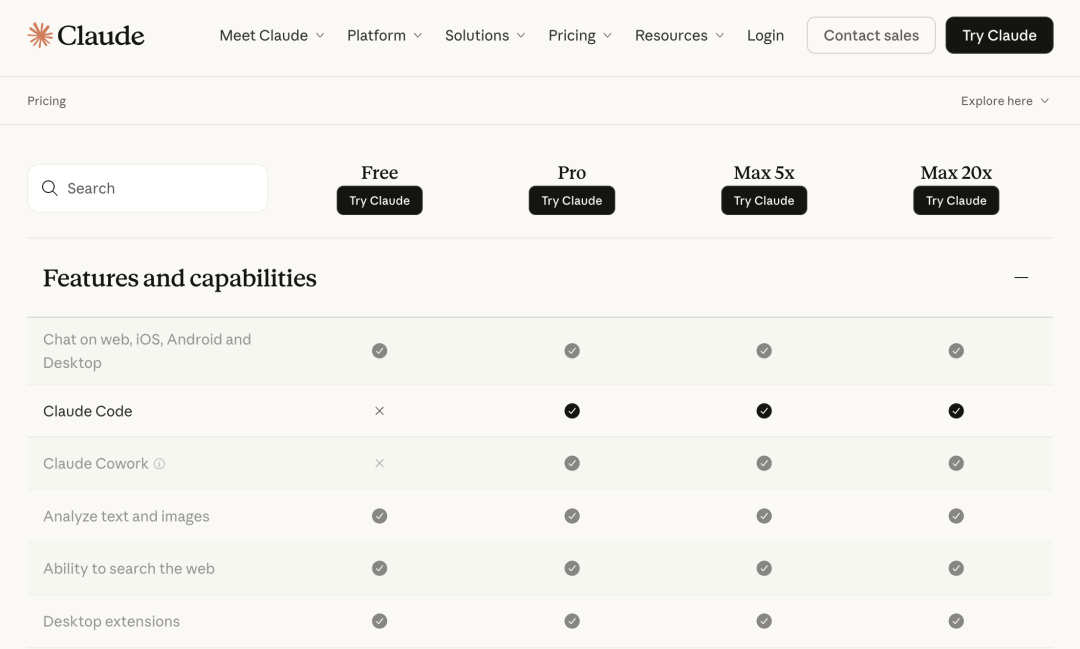Click the Login link
The width and height of the screenshot is (1080, 649).
[x=765, y=35]
